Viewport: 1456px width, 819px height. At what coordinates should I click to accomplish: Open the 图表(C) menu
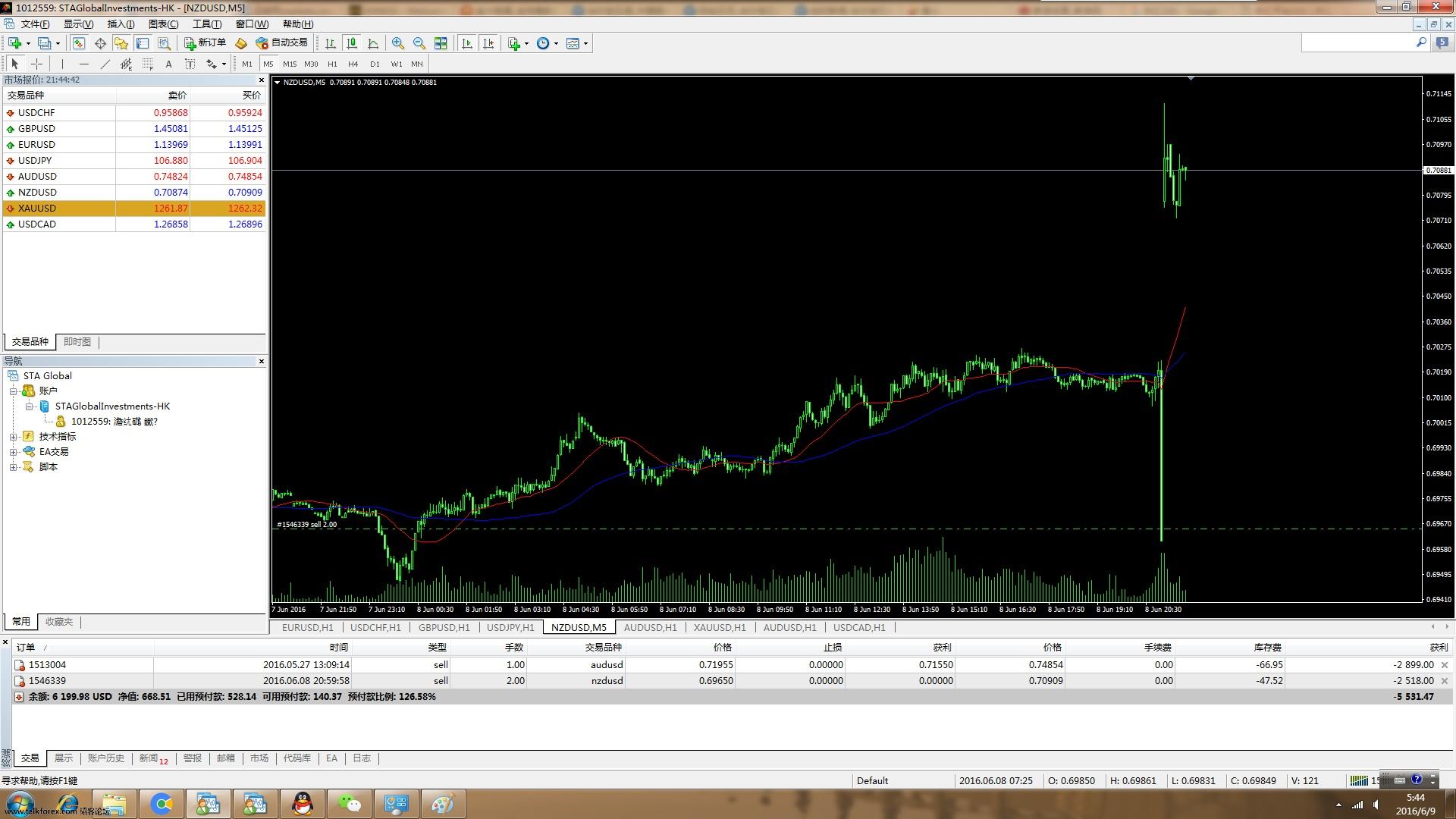click(164, 24)
